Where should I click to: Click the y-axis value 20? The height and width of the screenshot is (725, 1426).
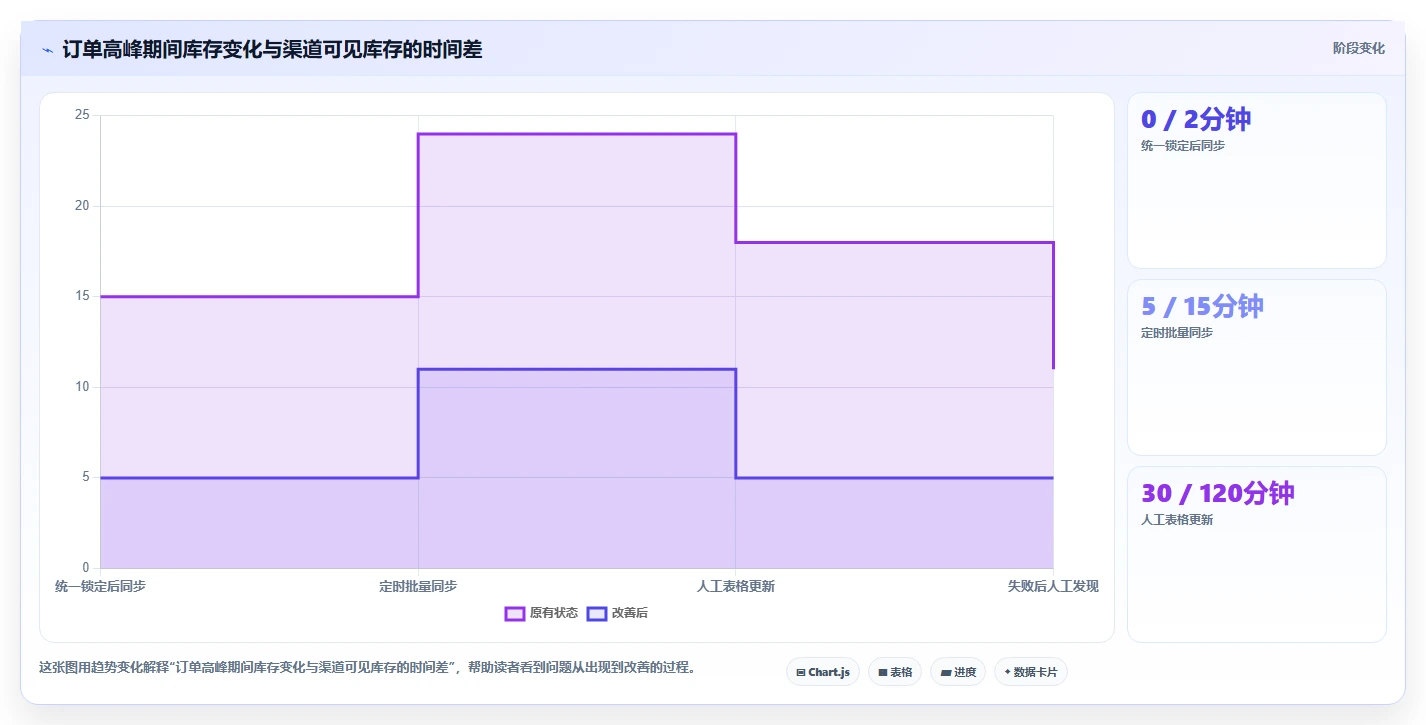click(82, 206)
